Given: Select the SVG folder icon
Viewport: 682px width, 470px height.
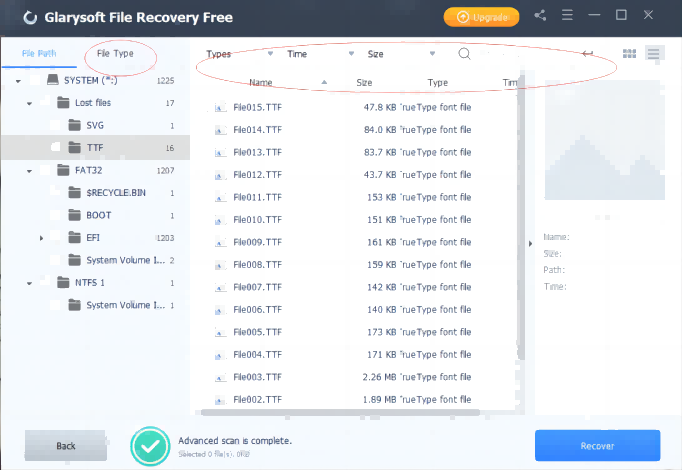Looking at the screenshot, I should click(x=74, y=125).
